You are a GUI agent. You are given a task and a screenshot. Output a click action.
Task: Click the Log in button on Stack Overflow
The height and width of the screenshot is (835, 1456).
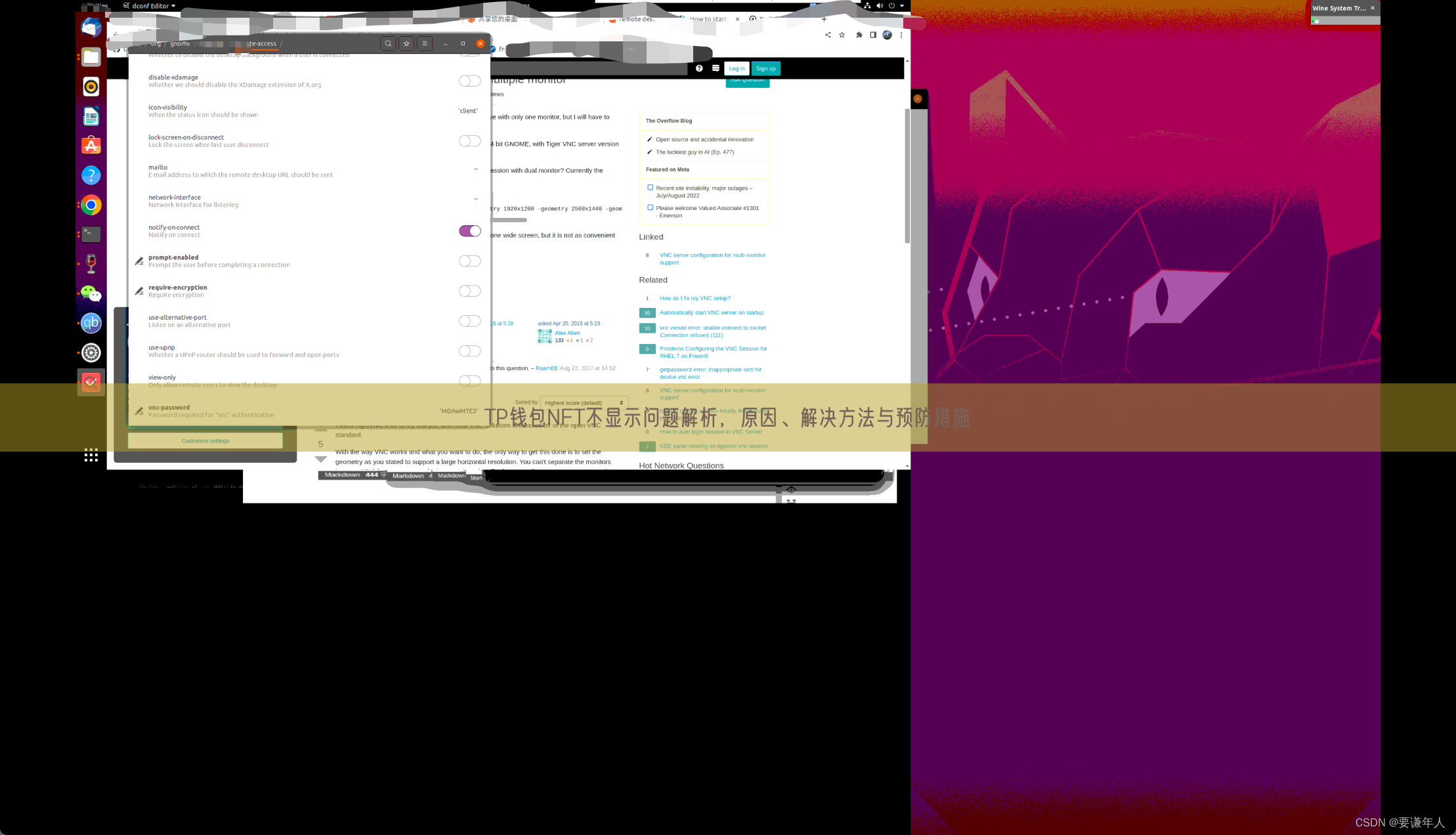coord(737,67)
